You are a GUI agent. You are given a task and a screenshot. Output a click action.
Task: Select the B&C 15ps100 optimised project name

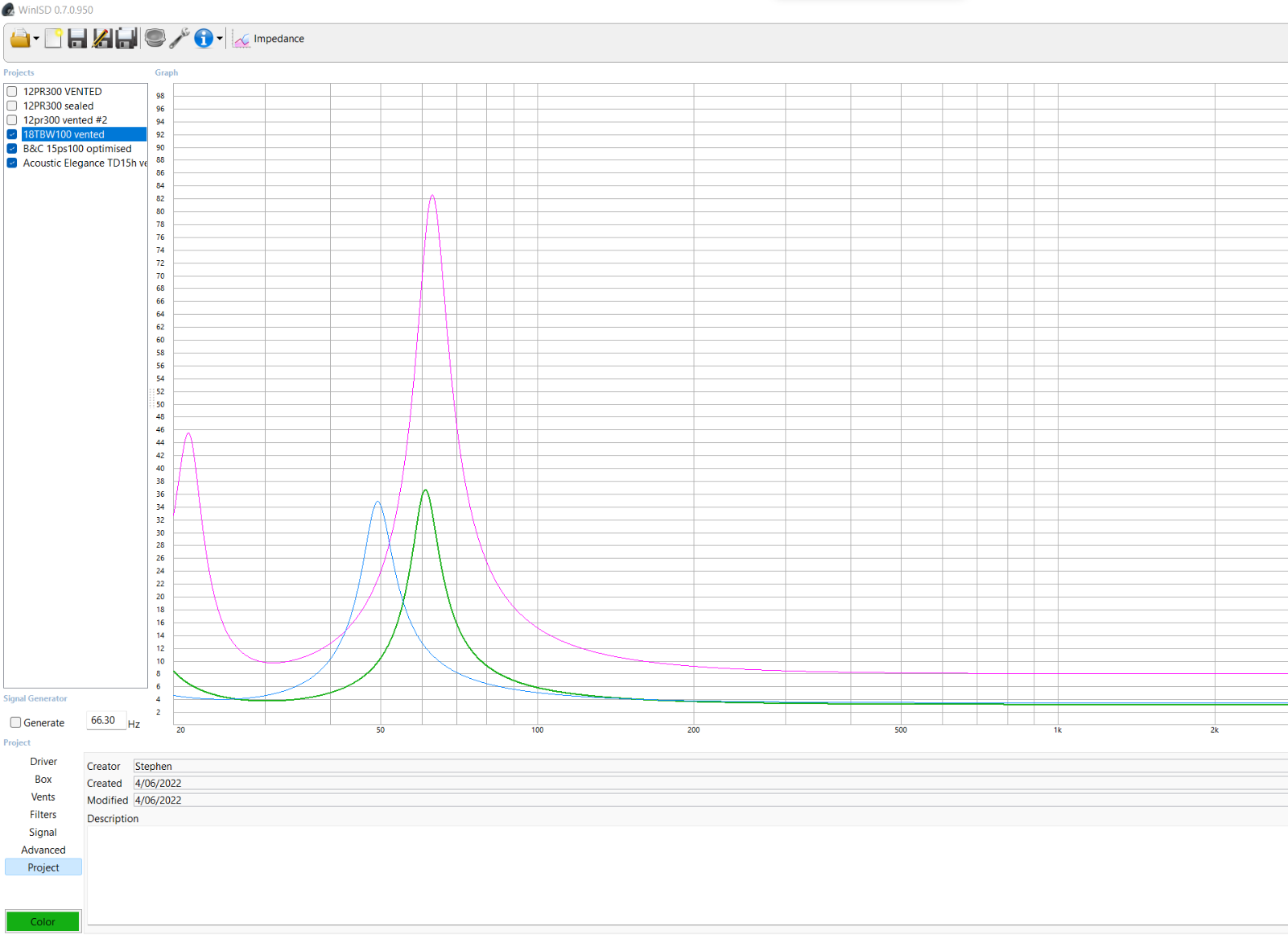coord(77,148)
